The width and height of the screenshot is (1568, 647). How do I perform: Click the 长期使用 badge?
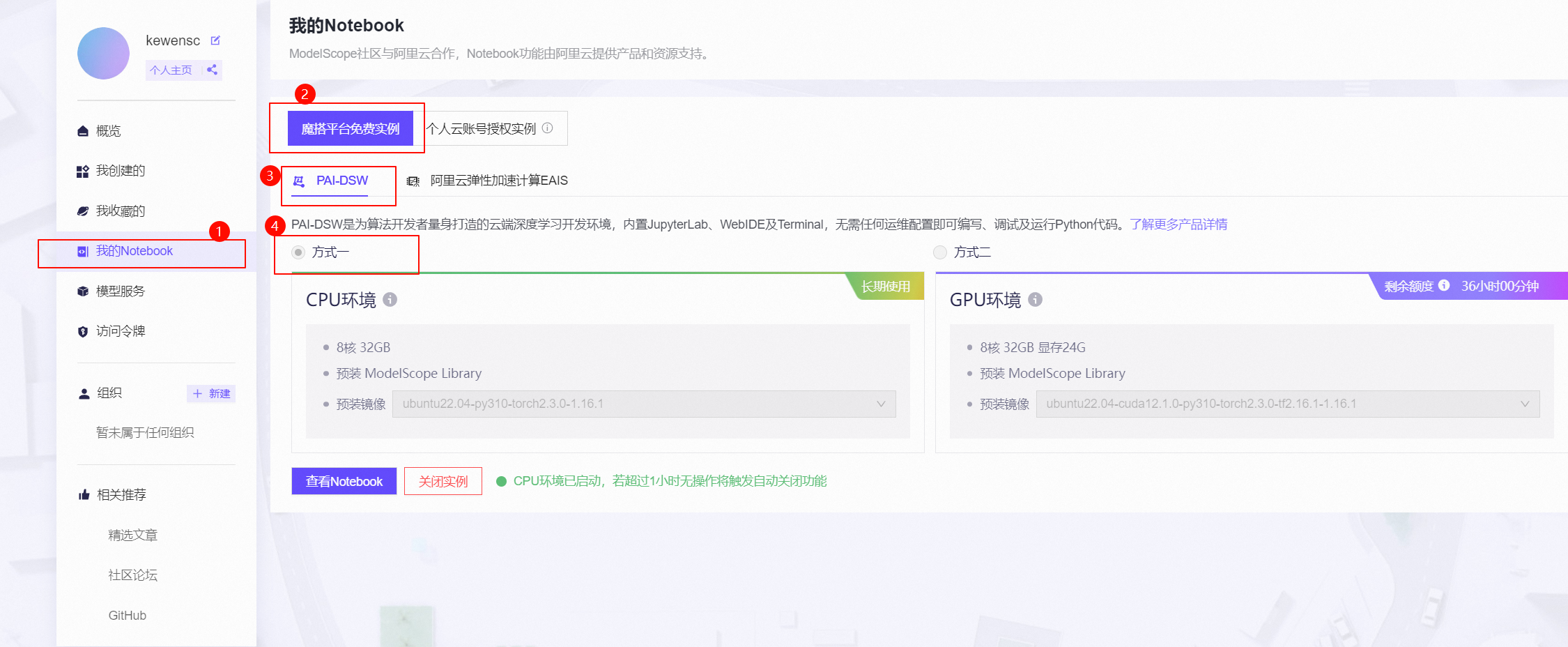(x=885, y=286)
